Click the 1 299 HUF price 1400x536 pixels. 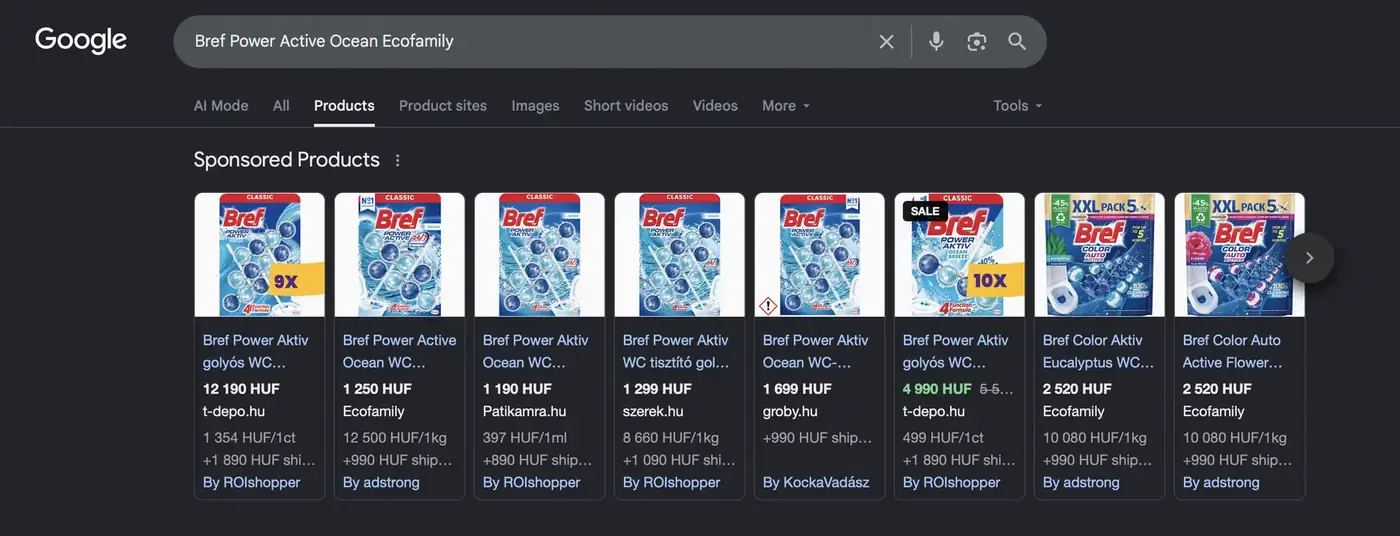click(x=657, y=389)
